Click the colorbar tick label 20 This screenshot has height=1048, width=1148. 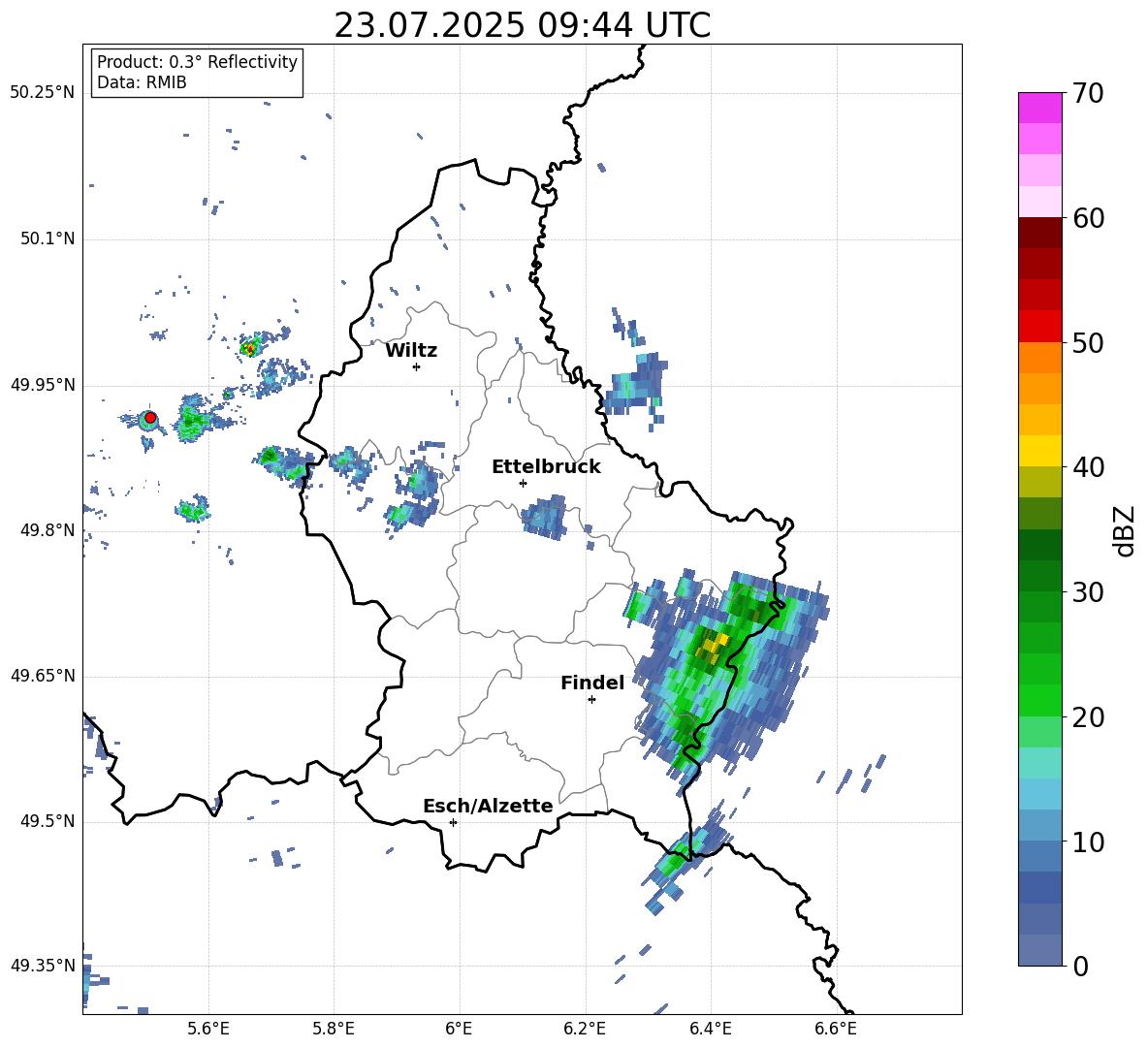(1088, 717)
